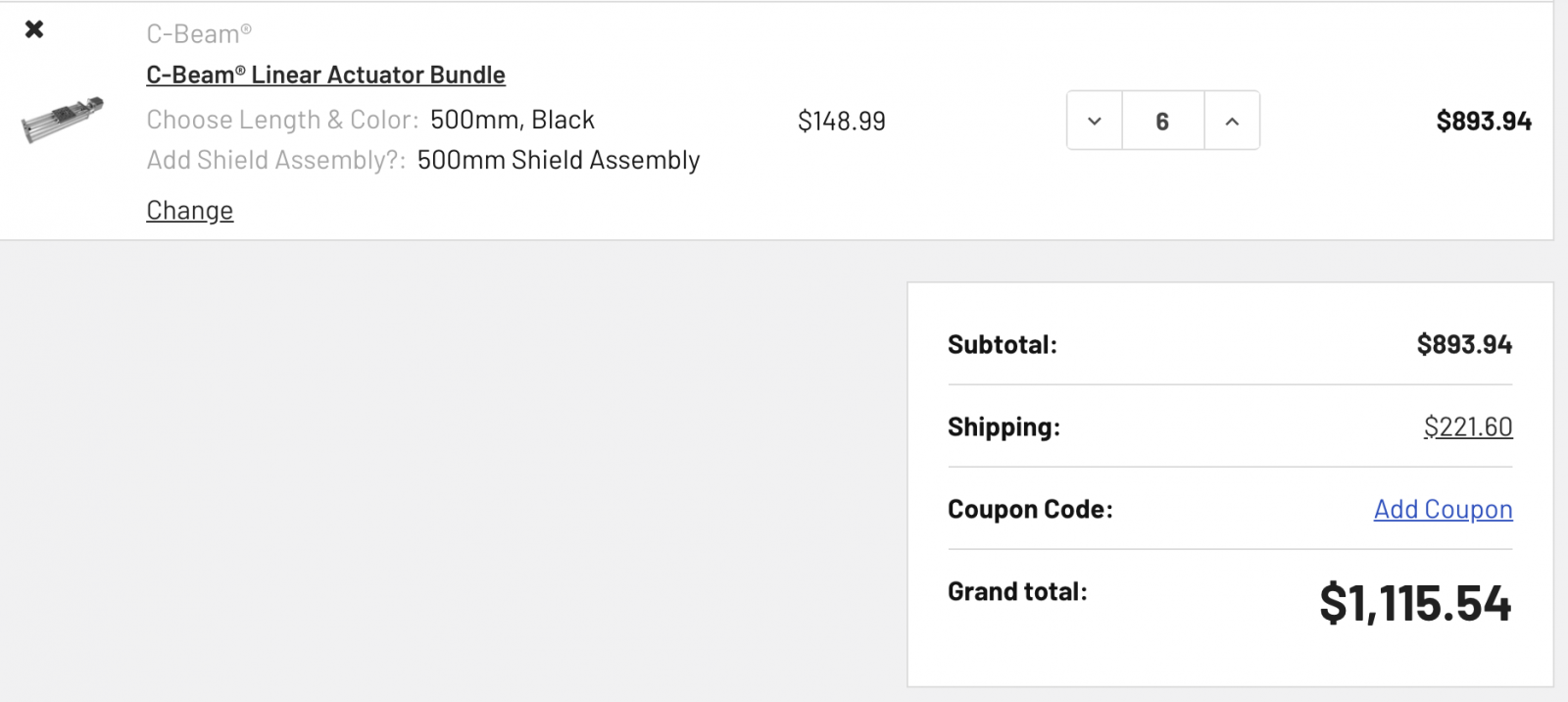Click the $148.99 unit price
The image size is (1568, 702).
tap(842, 121)
